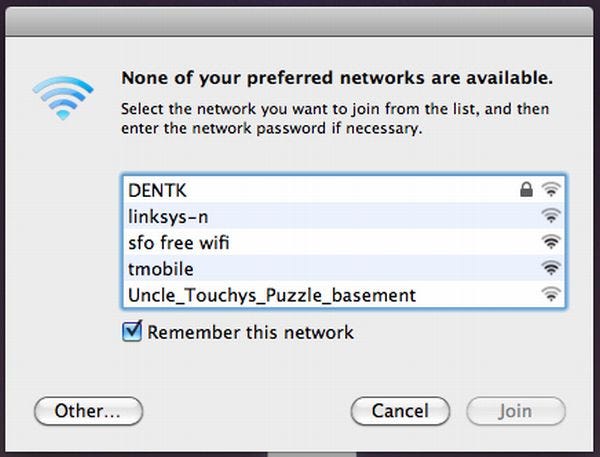This screenshot has width=600, height=457.
Task: Click the large blue Wi-Fi icon
Action: 62,96
